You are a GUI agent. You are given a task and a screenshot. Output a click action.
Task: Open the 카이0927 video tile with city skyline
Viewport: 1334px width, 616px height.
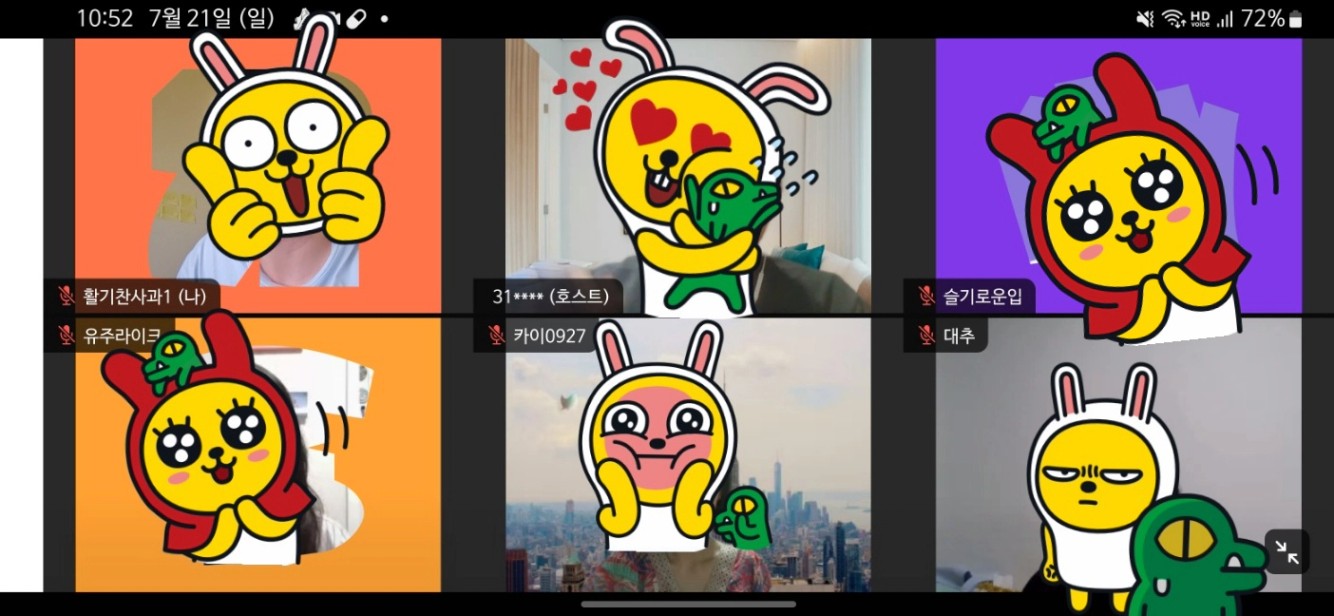(688, 455)
